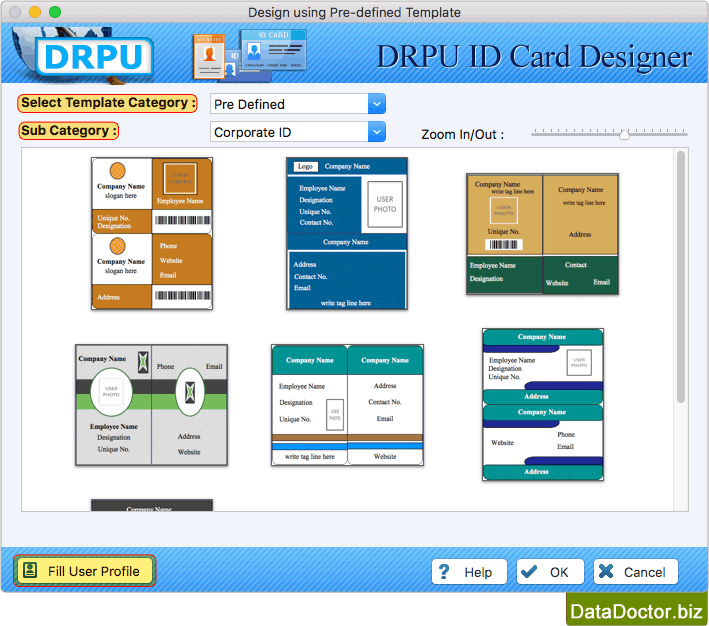This screenshot has width=709, height=626.
Task: Click the Select Template Category label
Action: click(x=107, y=103)
